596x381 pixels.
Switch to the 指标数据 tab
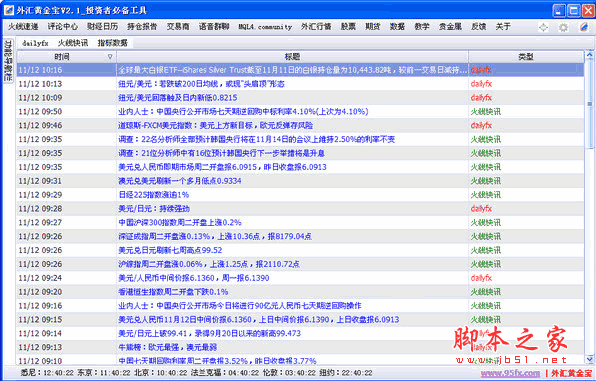point(113,43)
